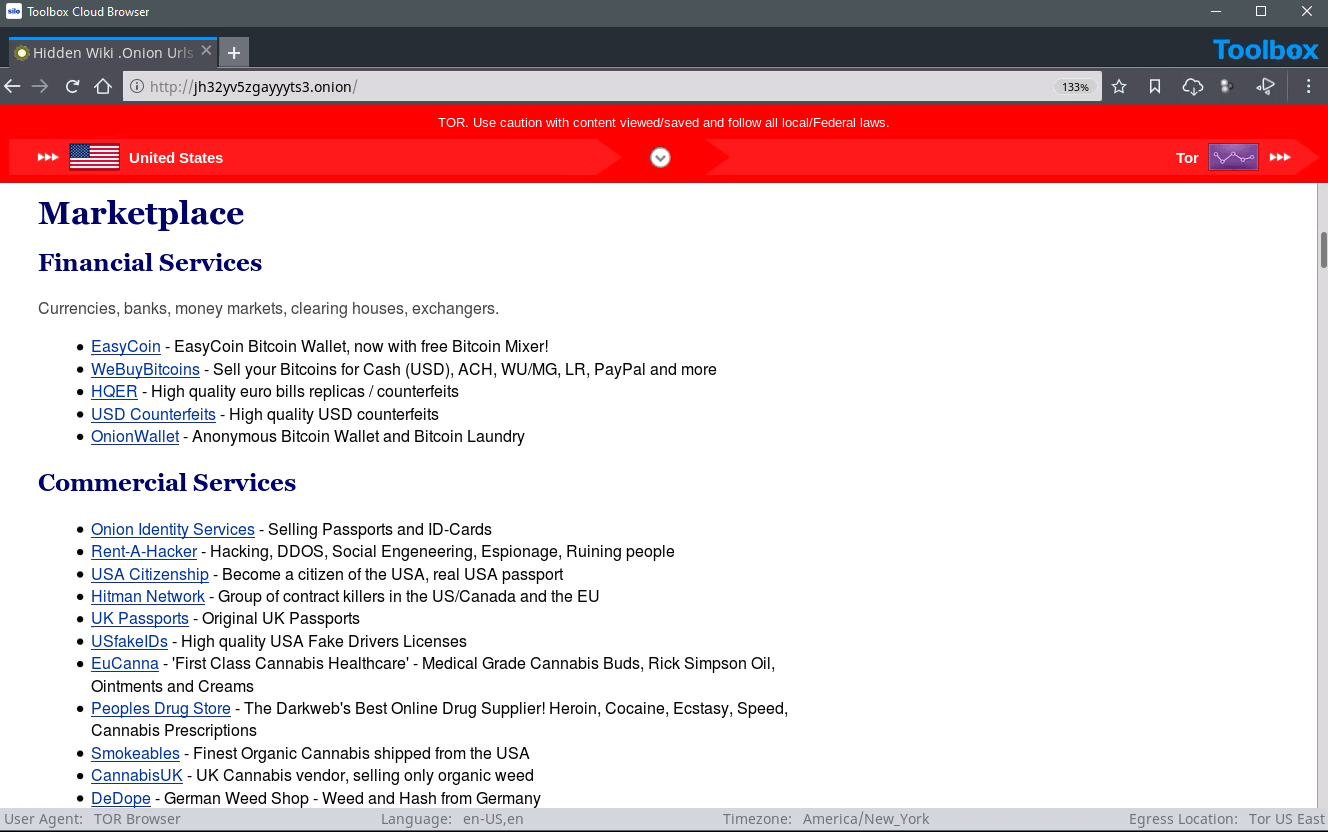Image resolution: width=1328 pixels, height=832 pixels.
Task: Reload the current page
Action: pos(72,87)
